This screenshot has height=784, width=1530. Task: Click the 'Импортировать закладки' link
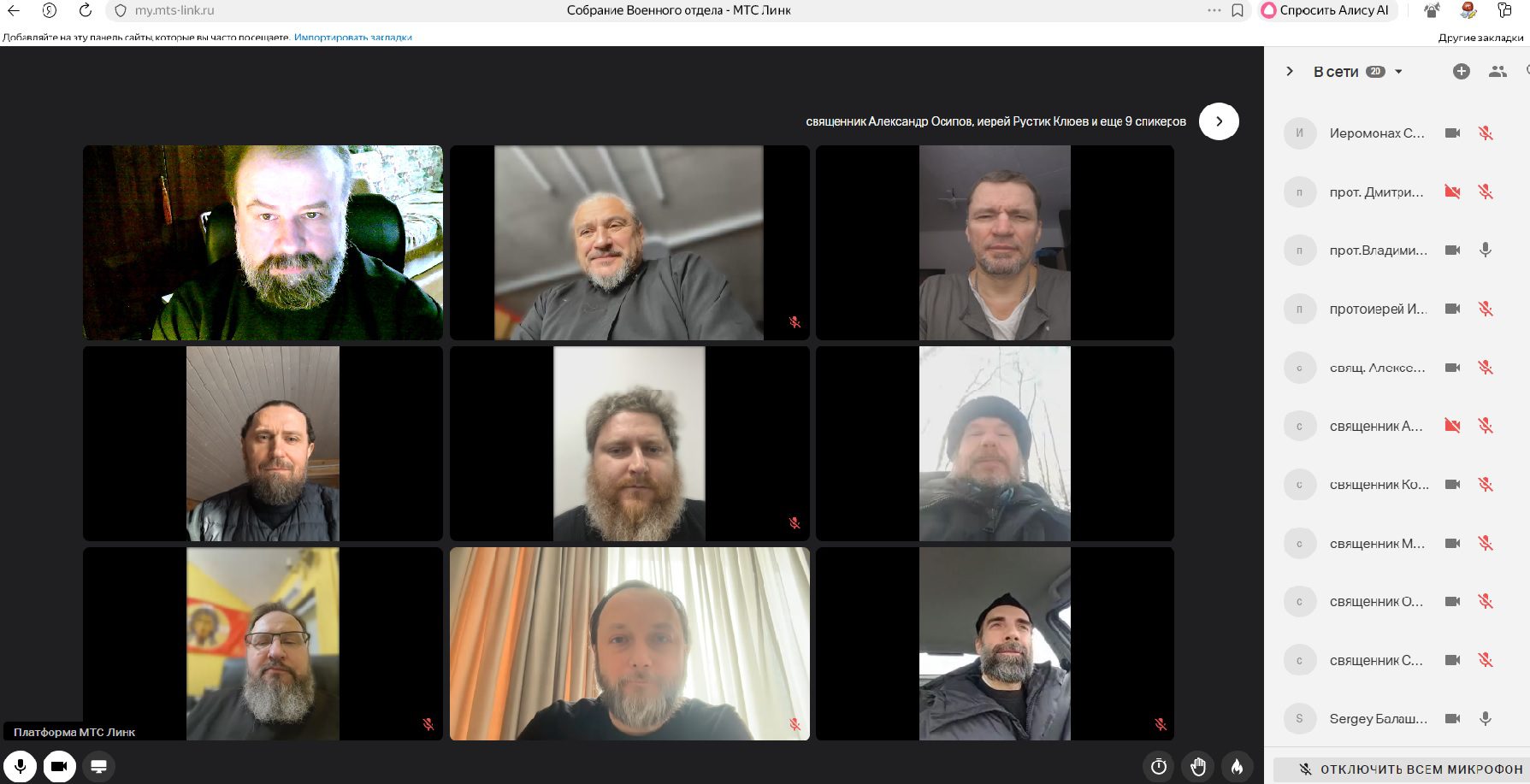click(x=352, y=38)
